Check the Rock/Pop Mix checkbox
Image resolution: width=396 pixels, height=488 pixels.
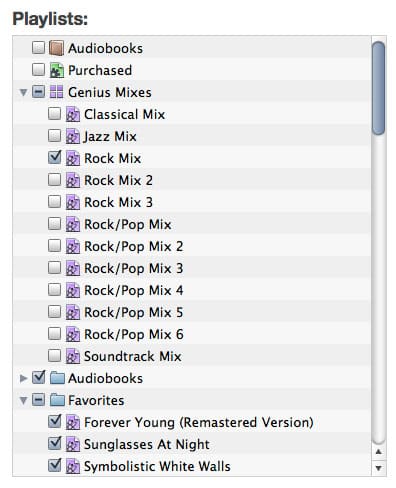click(x=54, y=223)
